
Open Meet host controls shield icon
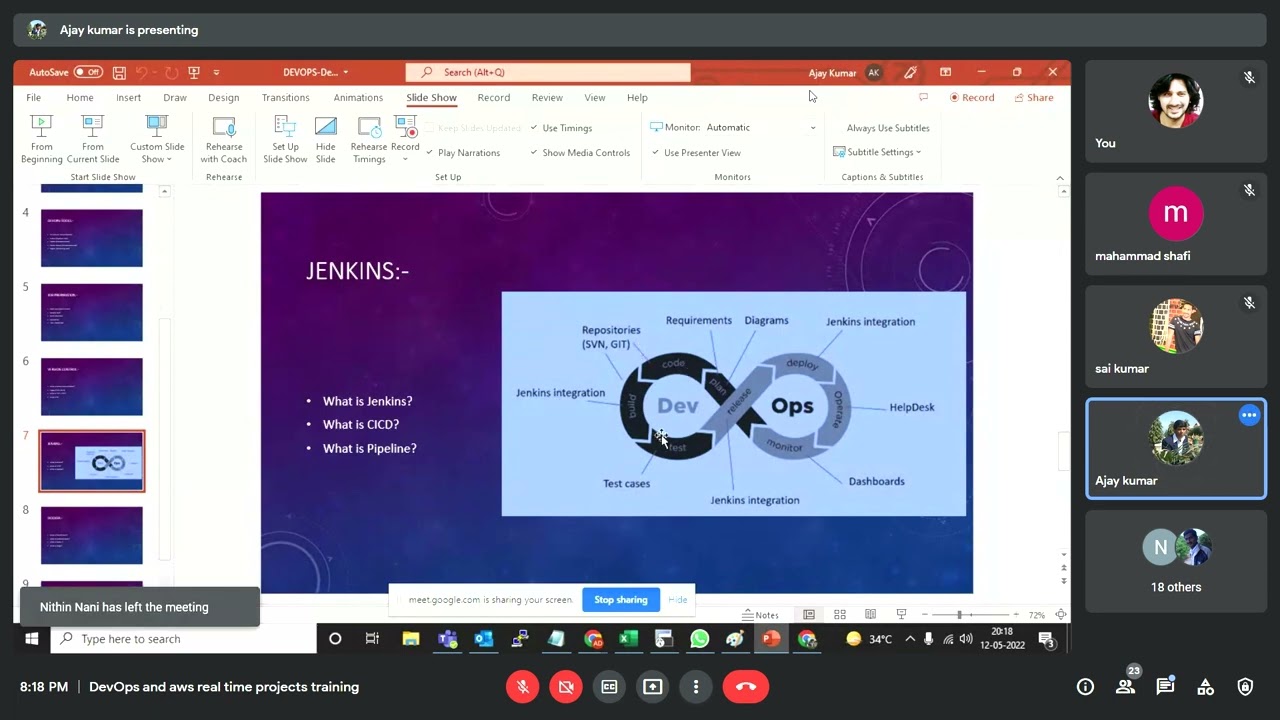(1245, 686)
